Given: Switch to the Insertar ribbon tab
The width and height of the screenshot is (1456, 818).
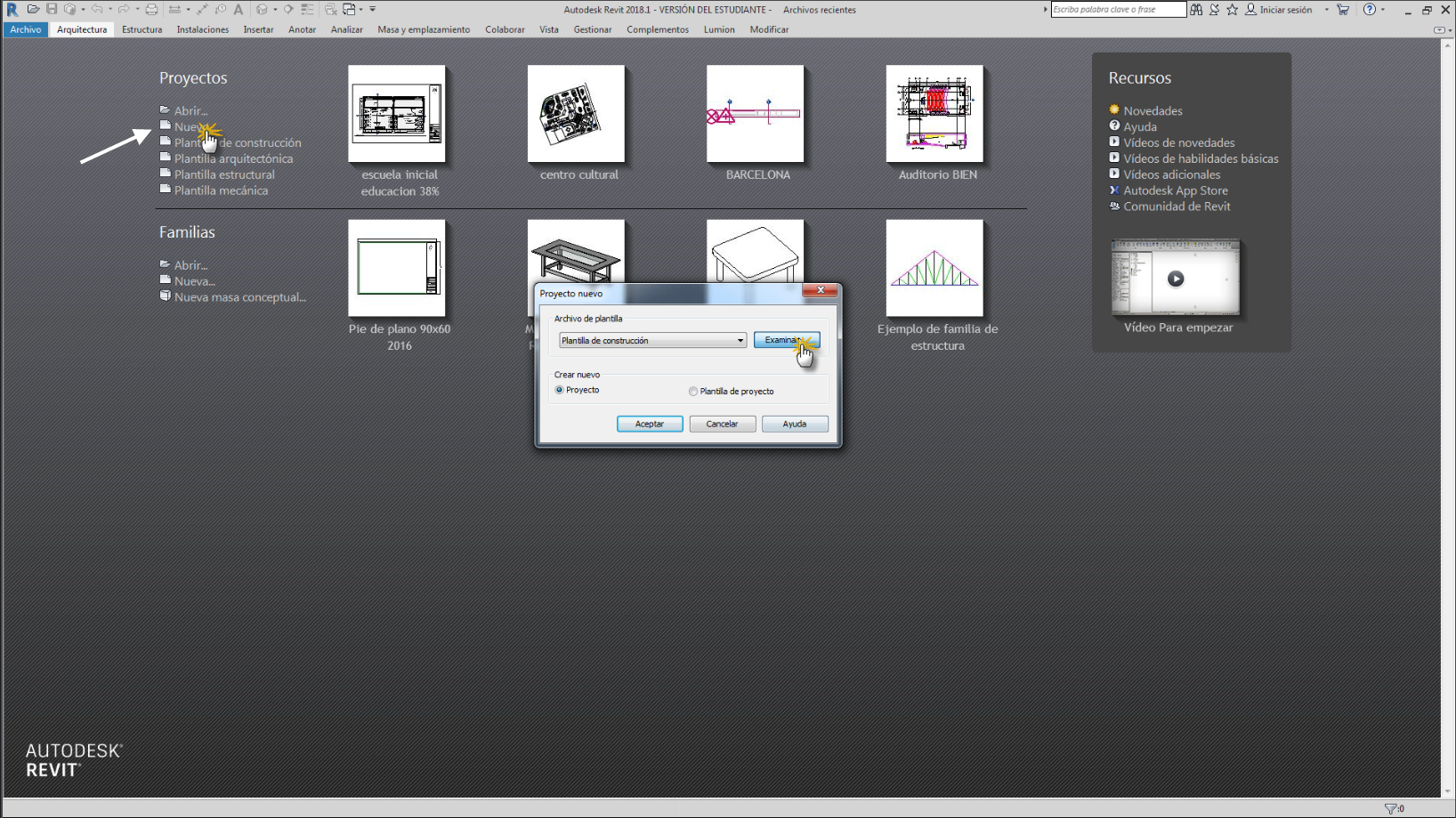Looking at the screenshot, I should tap(258, 29).
